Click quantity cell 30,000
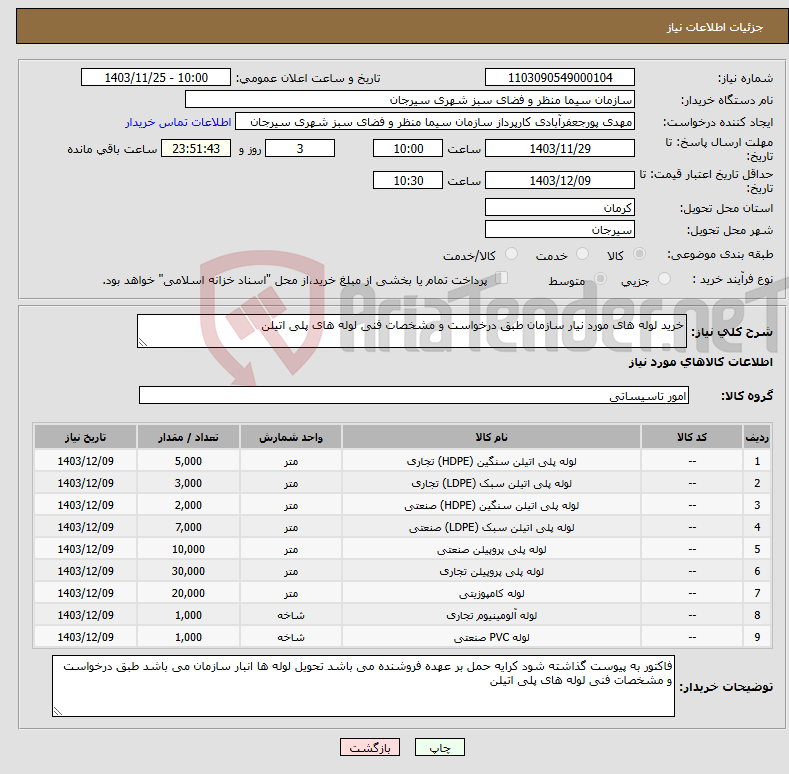The height and width of the screenshot is (774, 789). point(188,571)
